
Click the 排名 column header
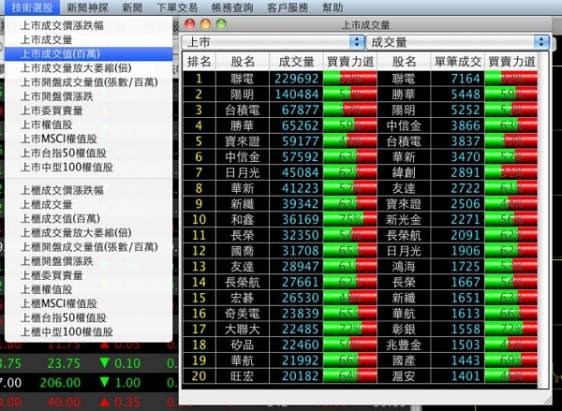[x=199, y=62]
